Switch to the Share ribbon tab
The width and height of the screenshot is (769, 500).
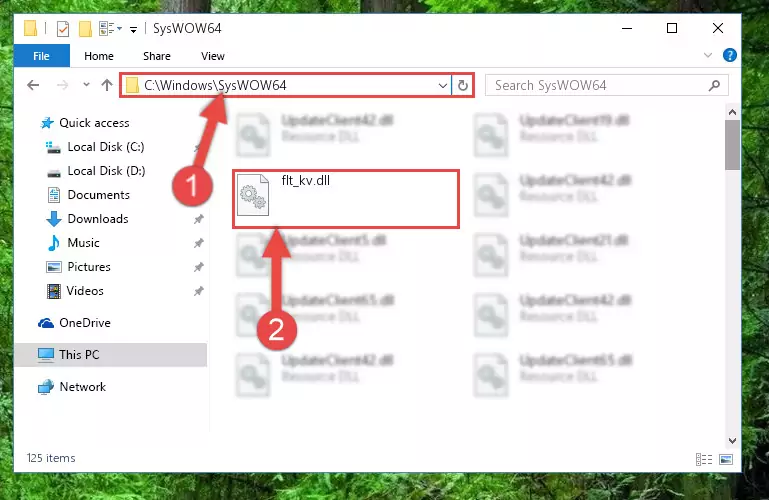[157, 56]
